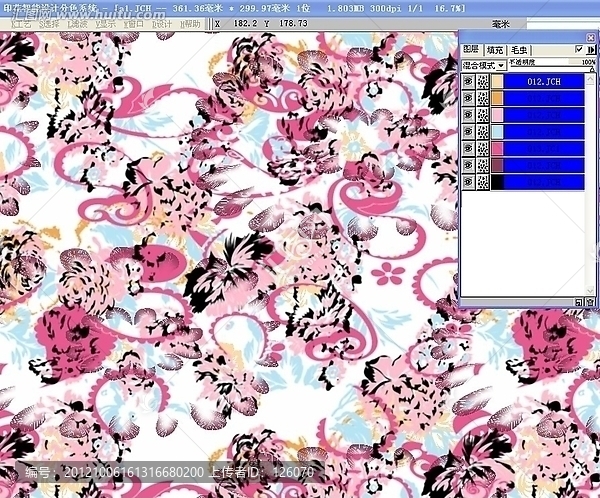This screenshot has width=600, height=498.
Task: Click the trash icon to delete a layer
Action: [590, 302]
